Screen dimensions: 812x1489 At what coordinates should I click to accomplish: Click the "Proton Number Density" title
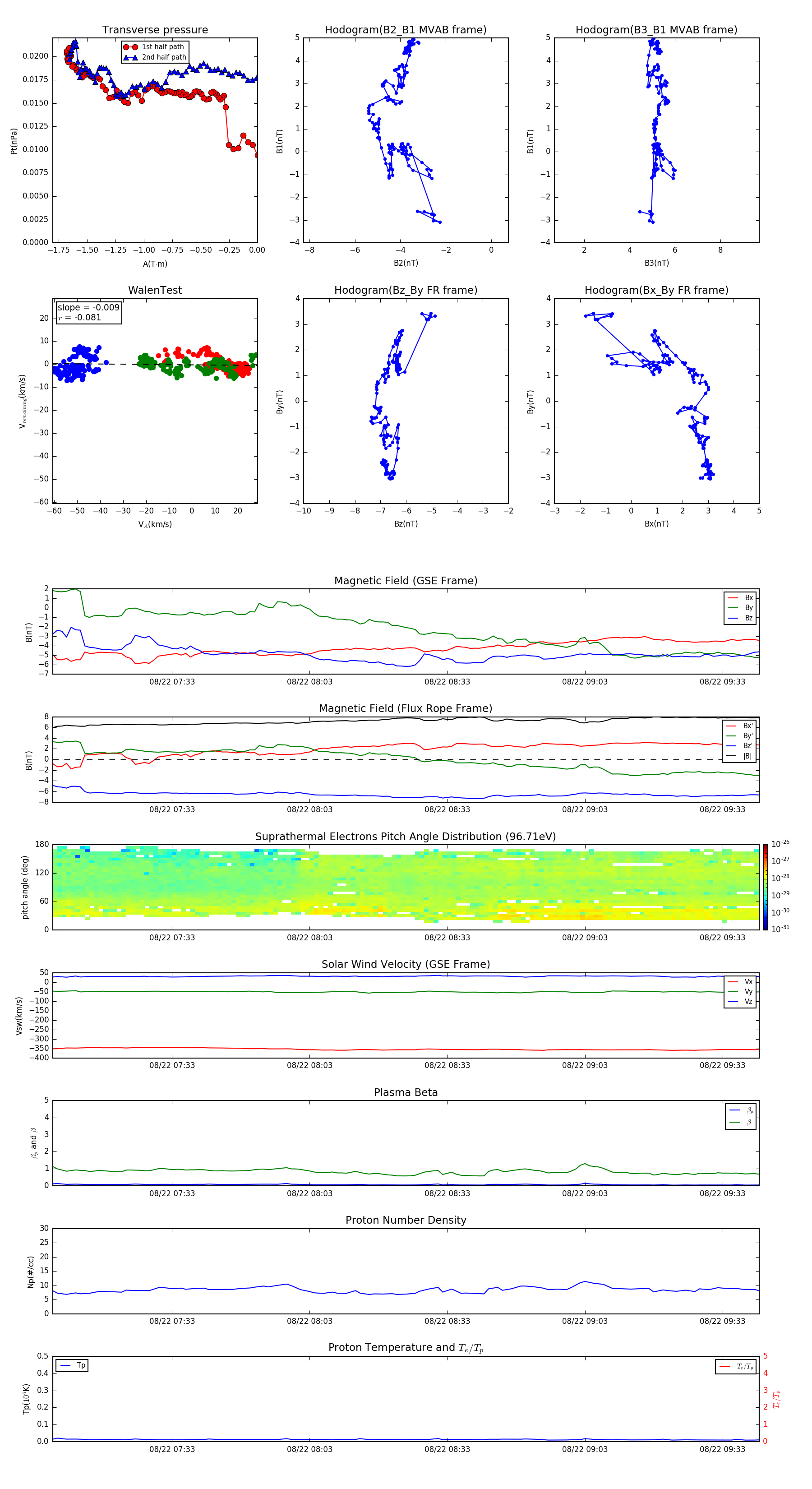tap(406, 1220)
